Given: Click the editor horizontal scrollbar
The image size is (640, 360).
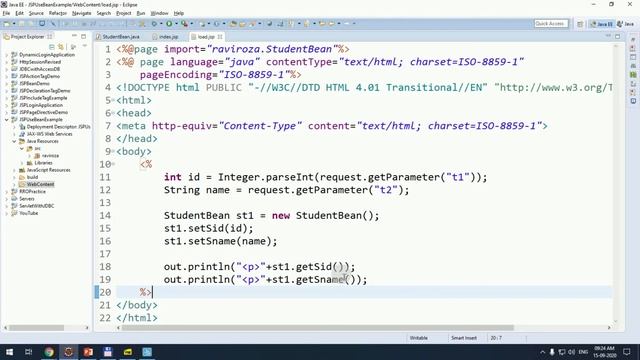Looking at the screenshot, I should [318, 328].
